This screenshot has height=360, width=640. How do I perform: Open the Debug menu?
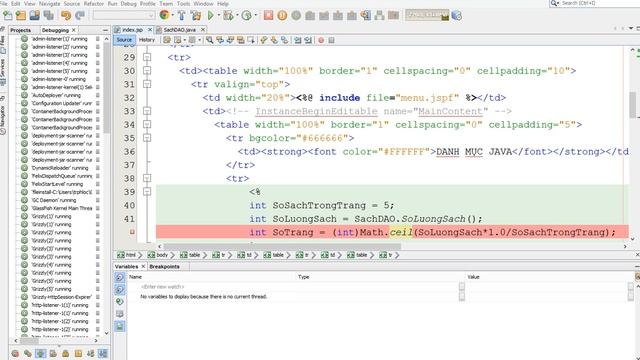[129, 3]
